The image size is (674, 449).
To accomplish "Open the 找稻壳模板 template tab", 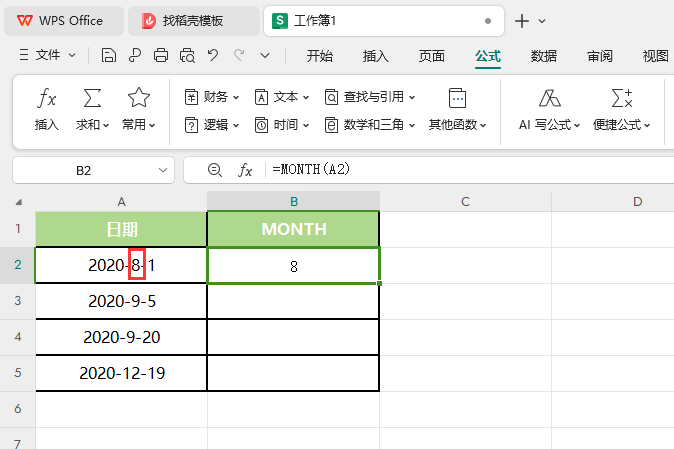I will (193, 21).
